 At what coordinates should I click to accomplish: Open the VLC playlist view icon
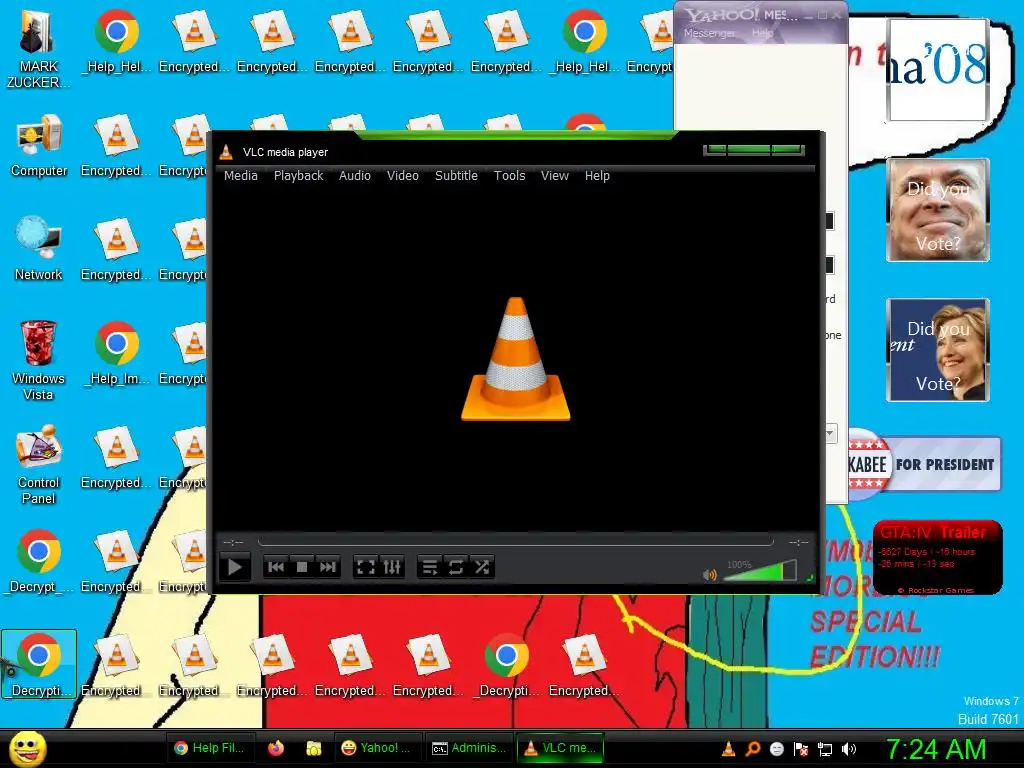coord(430,567)
